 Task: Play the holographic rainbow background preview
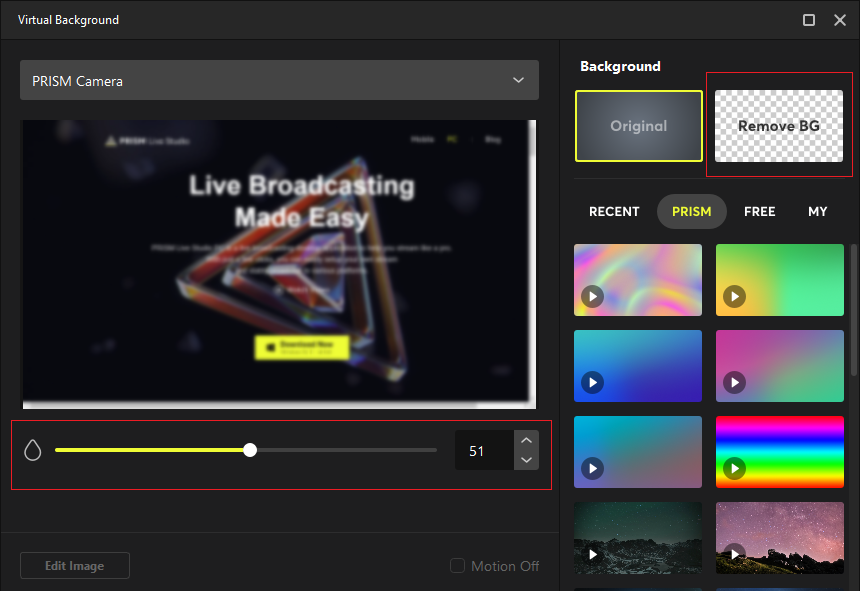tap(590, 297)
